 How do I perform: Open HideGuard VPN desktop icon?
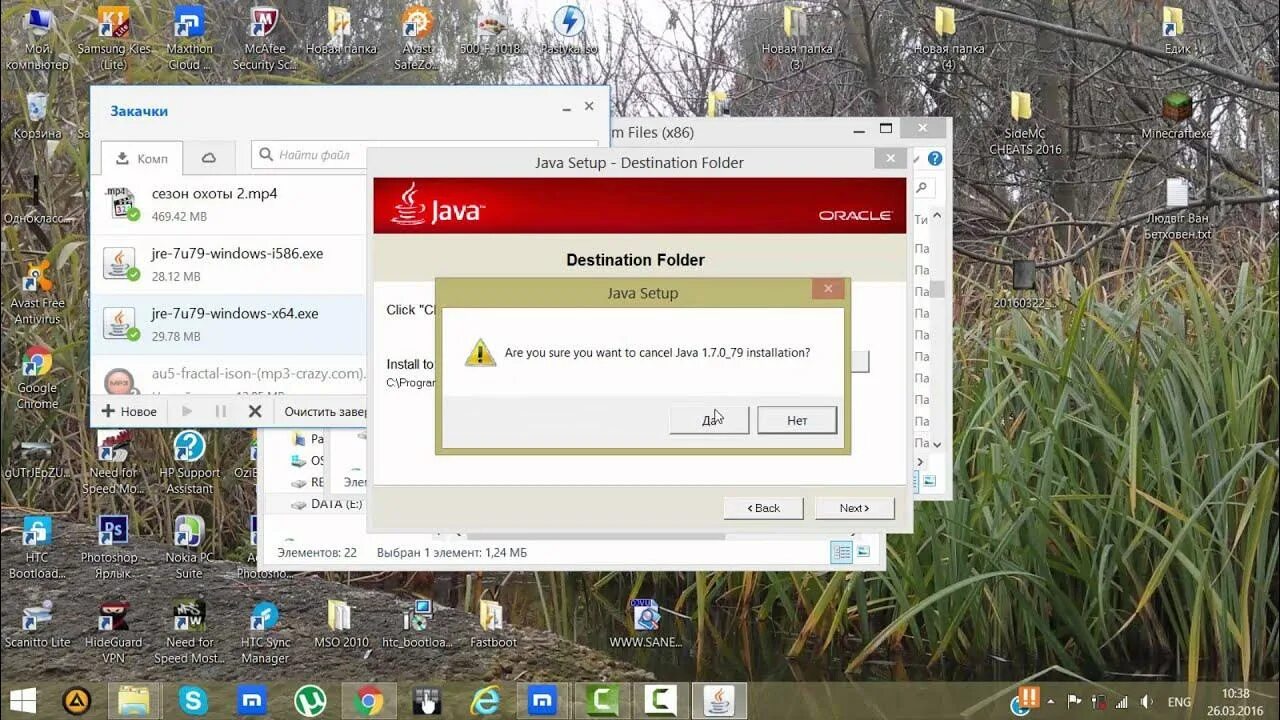coord(113,633)
